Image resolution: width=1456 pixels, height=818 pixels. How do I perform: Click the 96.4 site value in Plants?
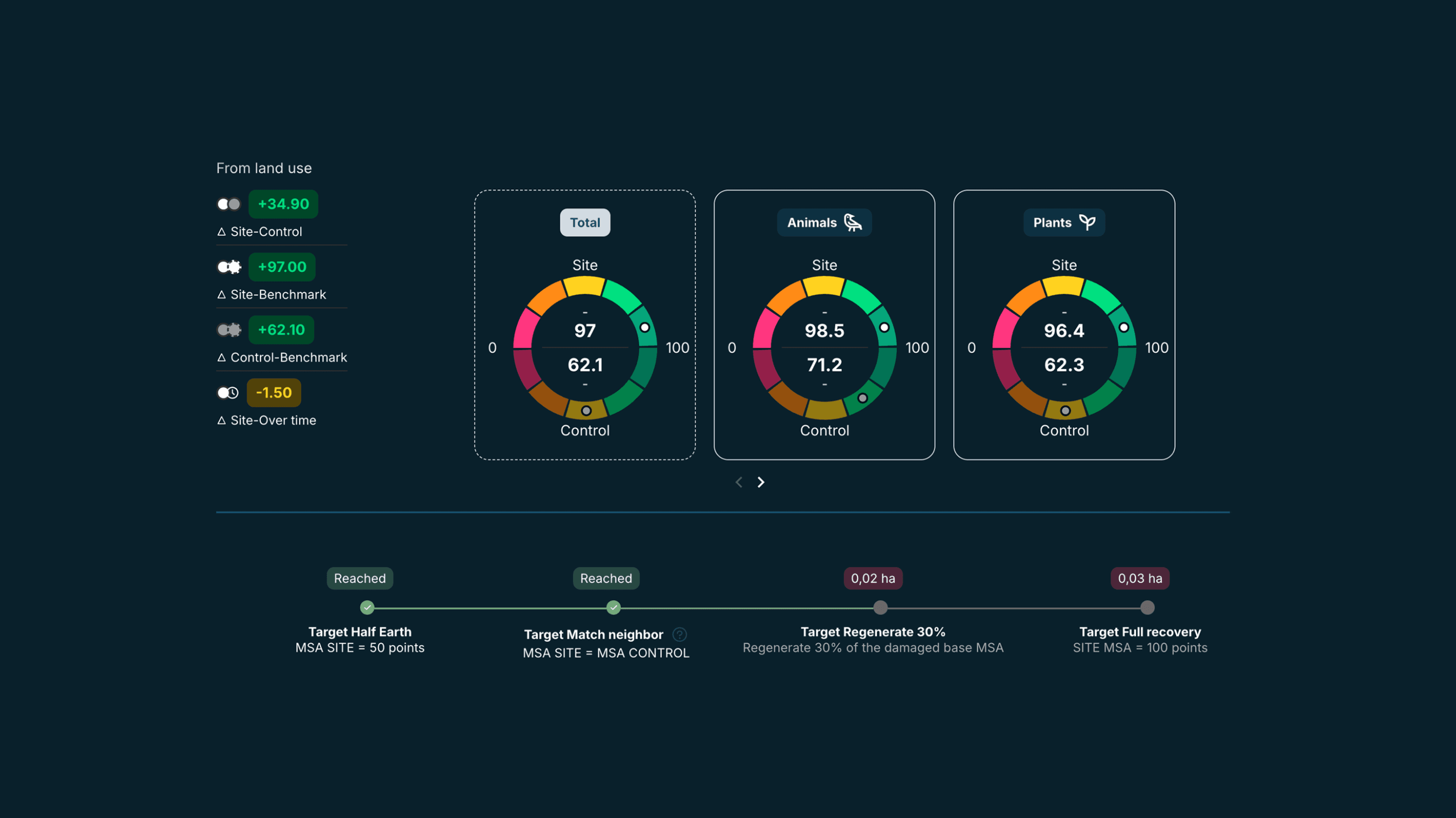1064,330
